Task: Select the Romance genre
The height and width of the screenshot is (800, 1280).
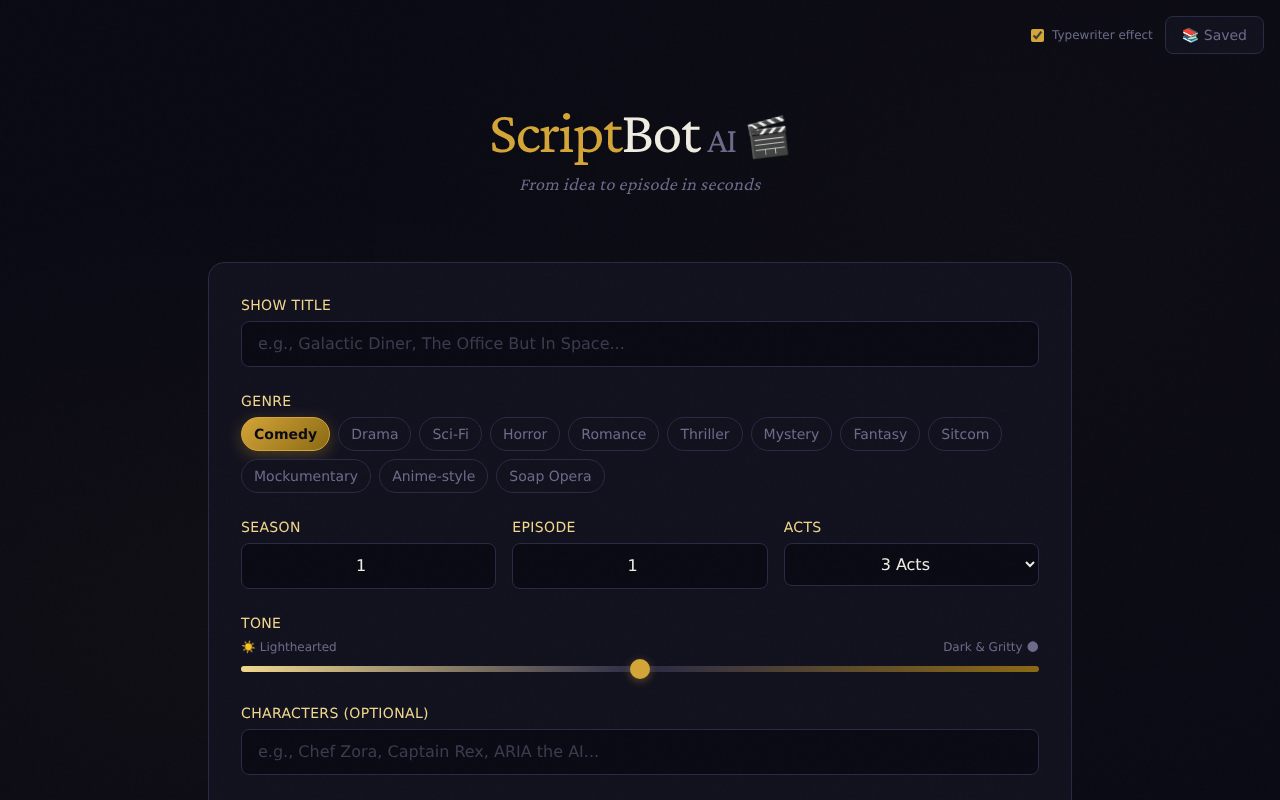Action: (x=613, y=434)
